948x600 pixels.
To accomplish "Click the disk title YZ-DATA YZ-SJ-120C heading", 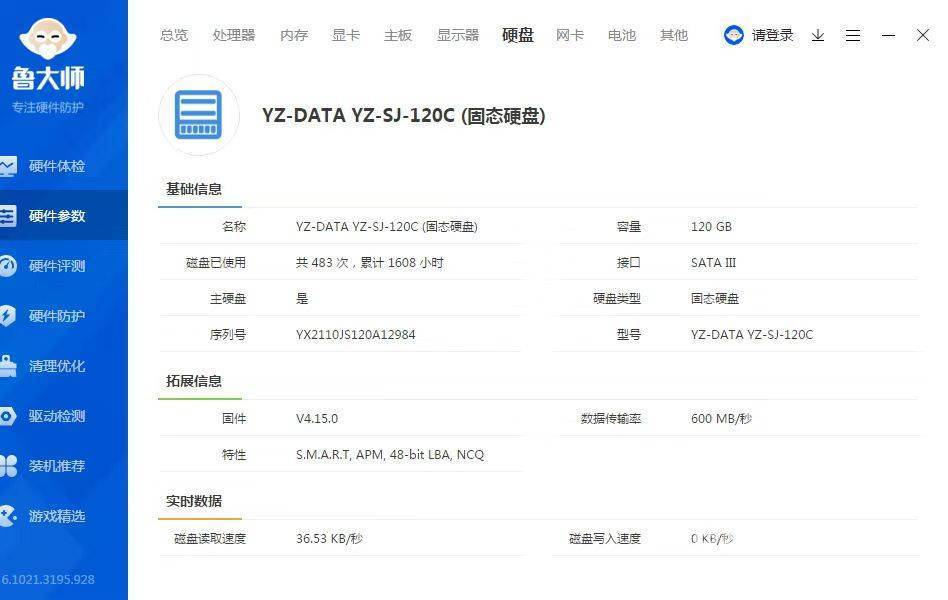I will 404,116.
